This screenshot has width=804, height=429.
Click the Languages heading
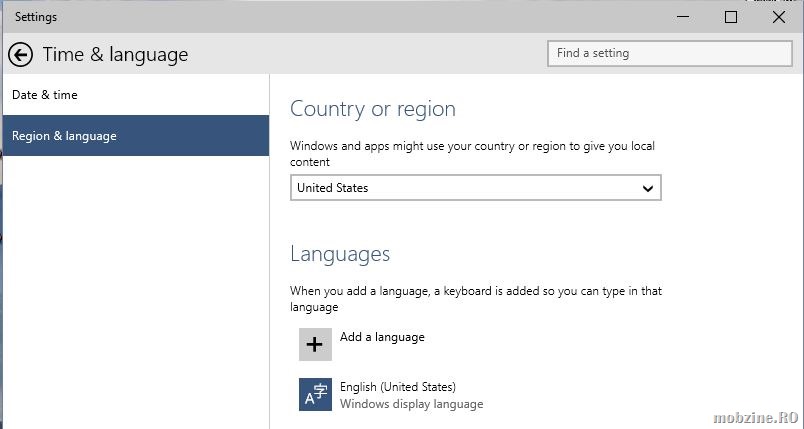[340, 254]
